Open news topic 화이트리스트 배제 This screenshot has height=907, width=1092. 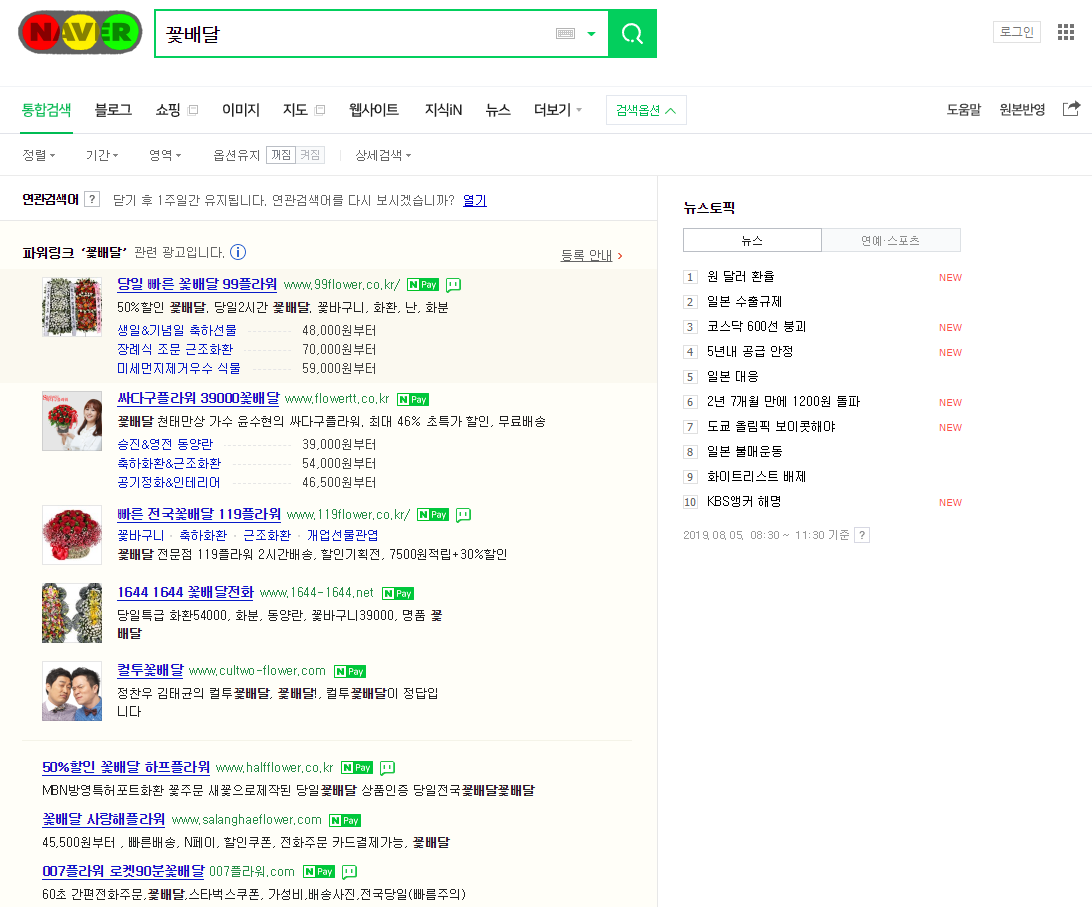[x=756, y=476]
